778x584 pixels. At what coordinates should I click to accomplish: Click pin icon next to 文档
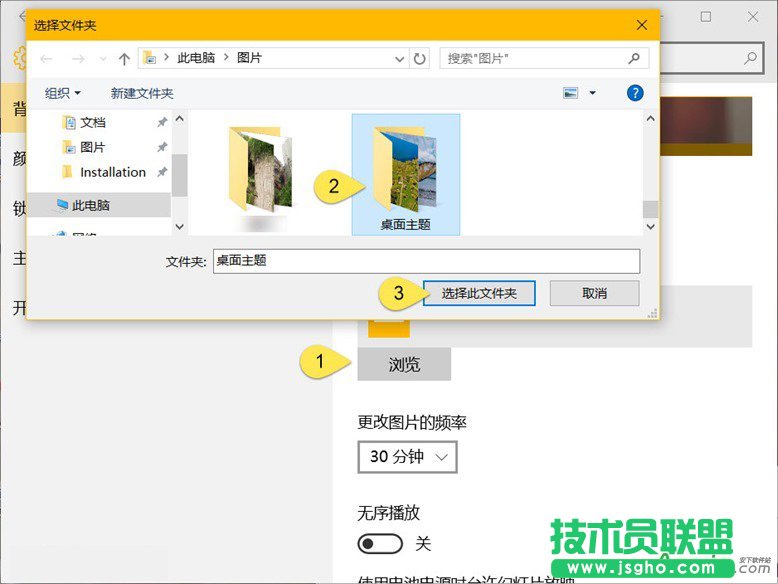162,122
